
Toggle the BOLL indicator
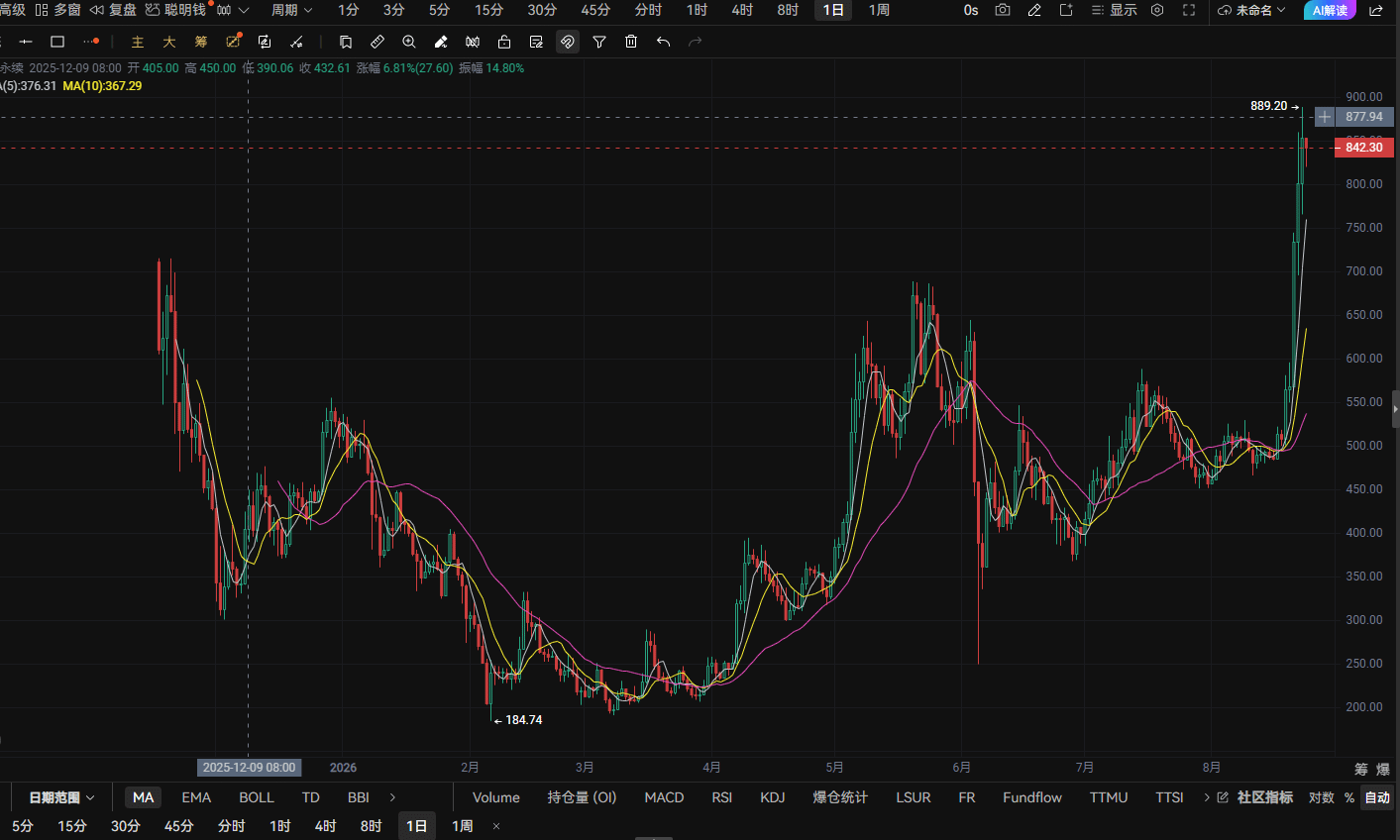click(257, 797)
